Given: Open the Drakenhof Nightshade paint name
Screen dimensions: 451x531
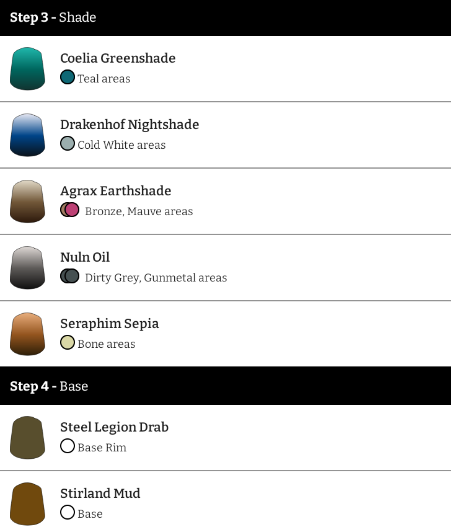Looking at the screenshot, I should [x=130, y=125].
